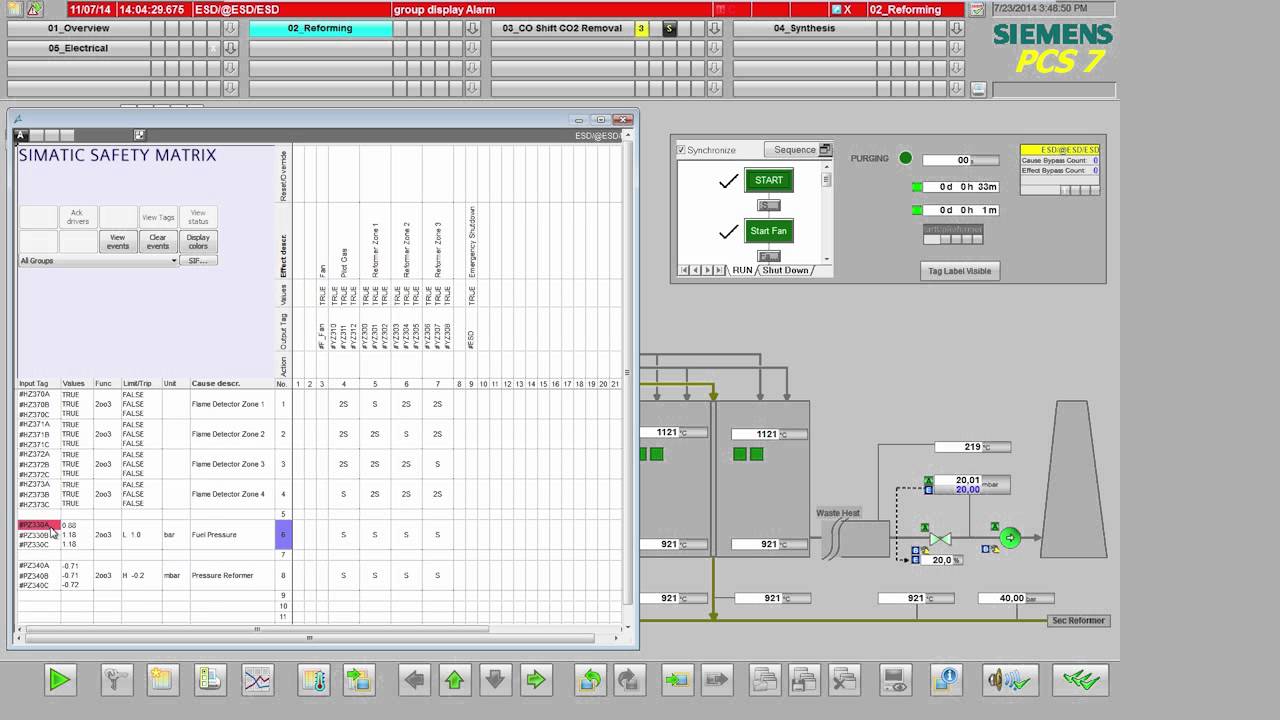Click the green START step box
The width and height of the screenshot is (1280, 720).
[x=769, y=180]
